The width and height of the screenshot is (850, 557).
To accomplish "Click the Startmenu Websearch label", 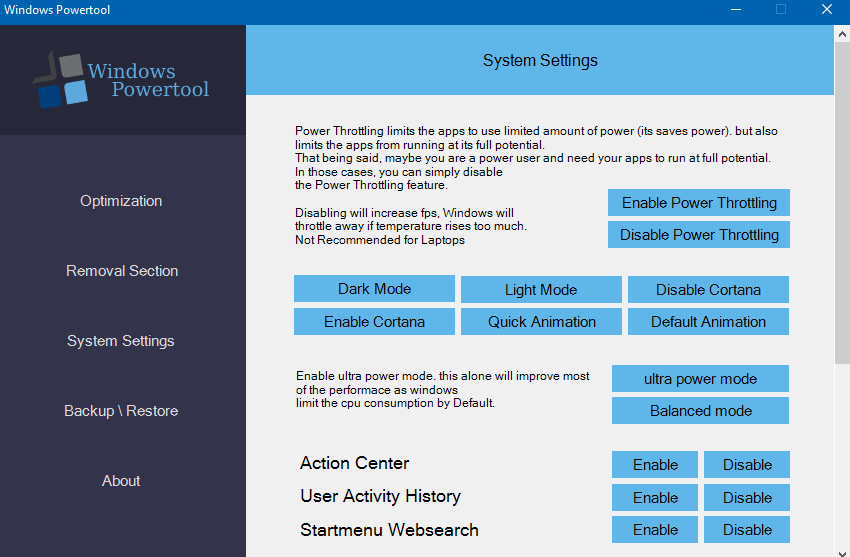I will coord(389,530).
